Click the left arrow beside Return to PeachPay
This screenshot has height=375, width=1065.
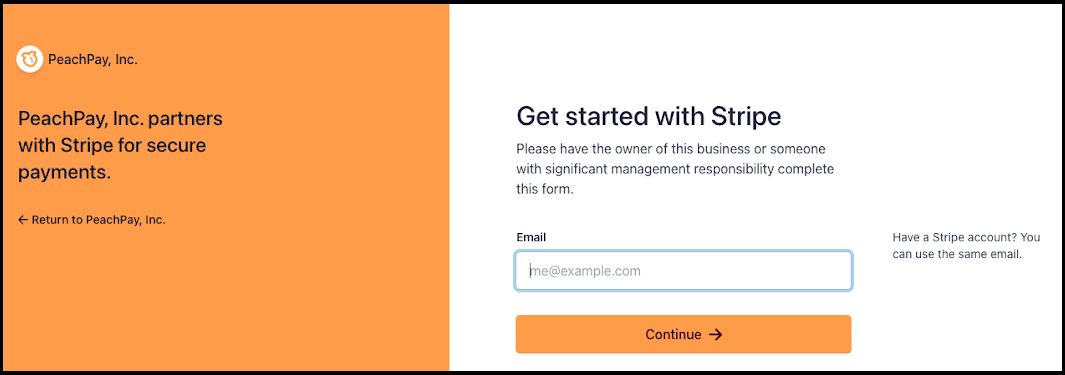pyautogui.click(x=23, y=220)
